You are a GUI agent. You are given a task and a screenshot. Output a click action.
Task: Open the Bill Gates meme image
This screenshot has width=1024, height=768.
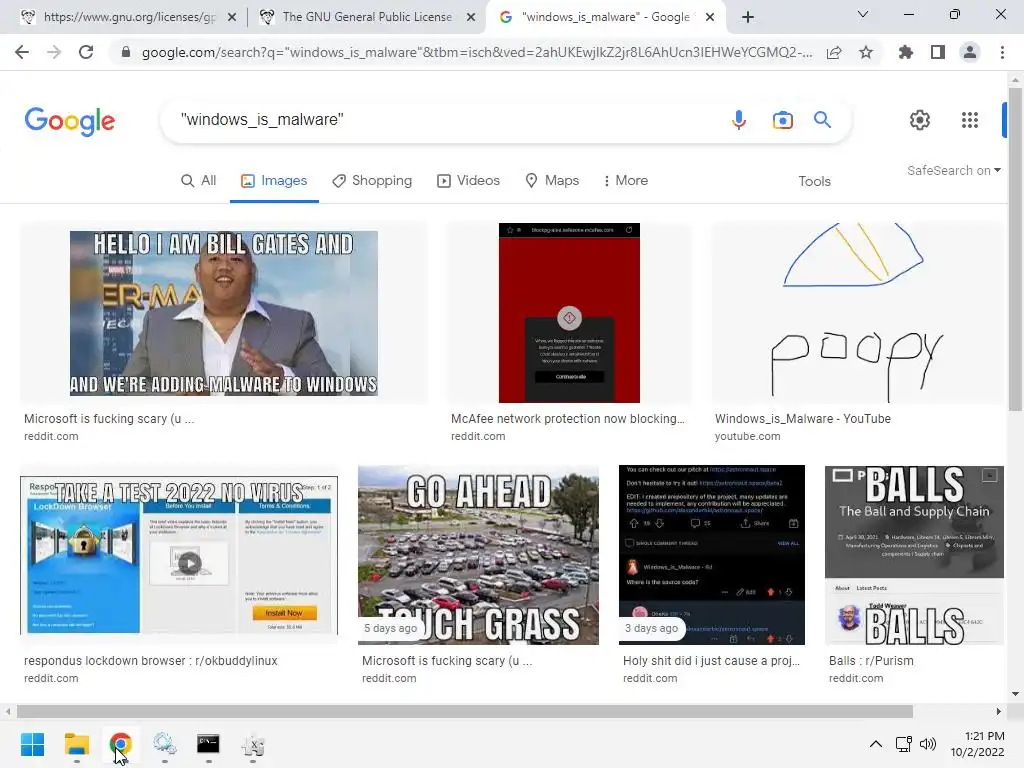tap(223, 313)
